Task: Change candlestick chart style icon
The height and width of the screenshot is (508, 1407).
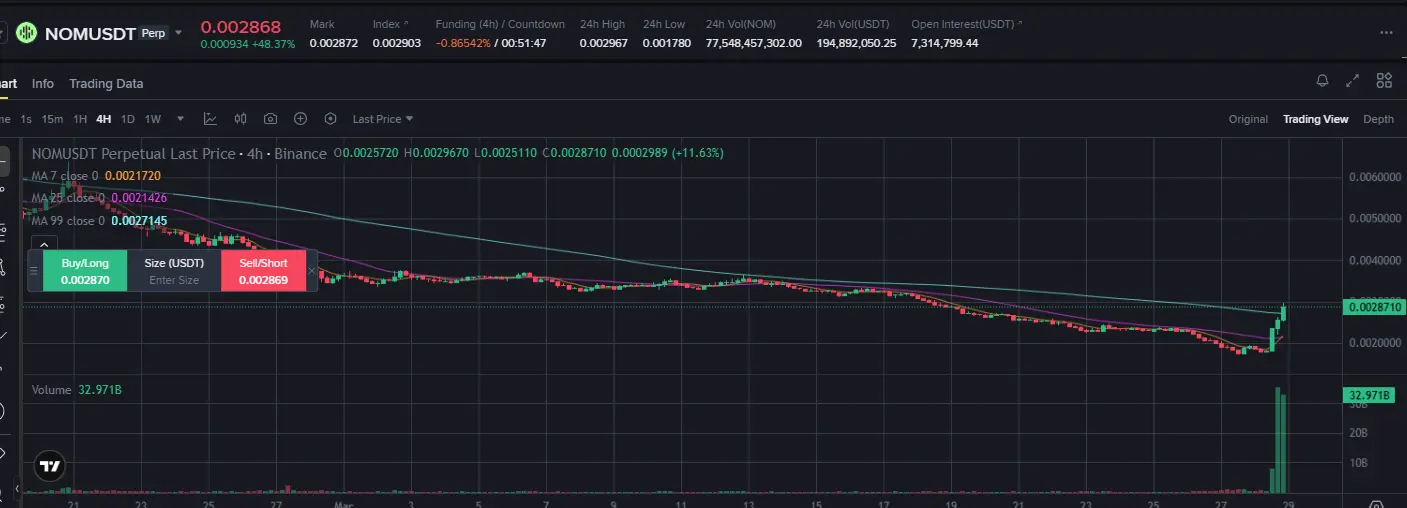Action: [x=240, y=119]
